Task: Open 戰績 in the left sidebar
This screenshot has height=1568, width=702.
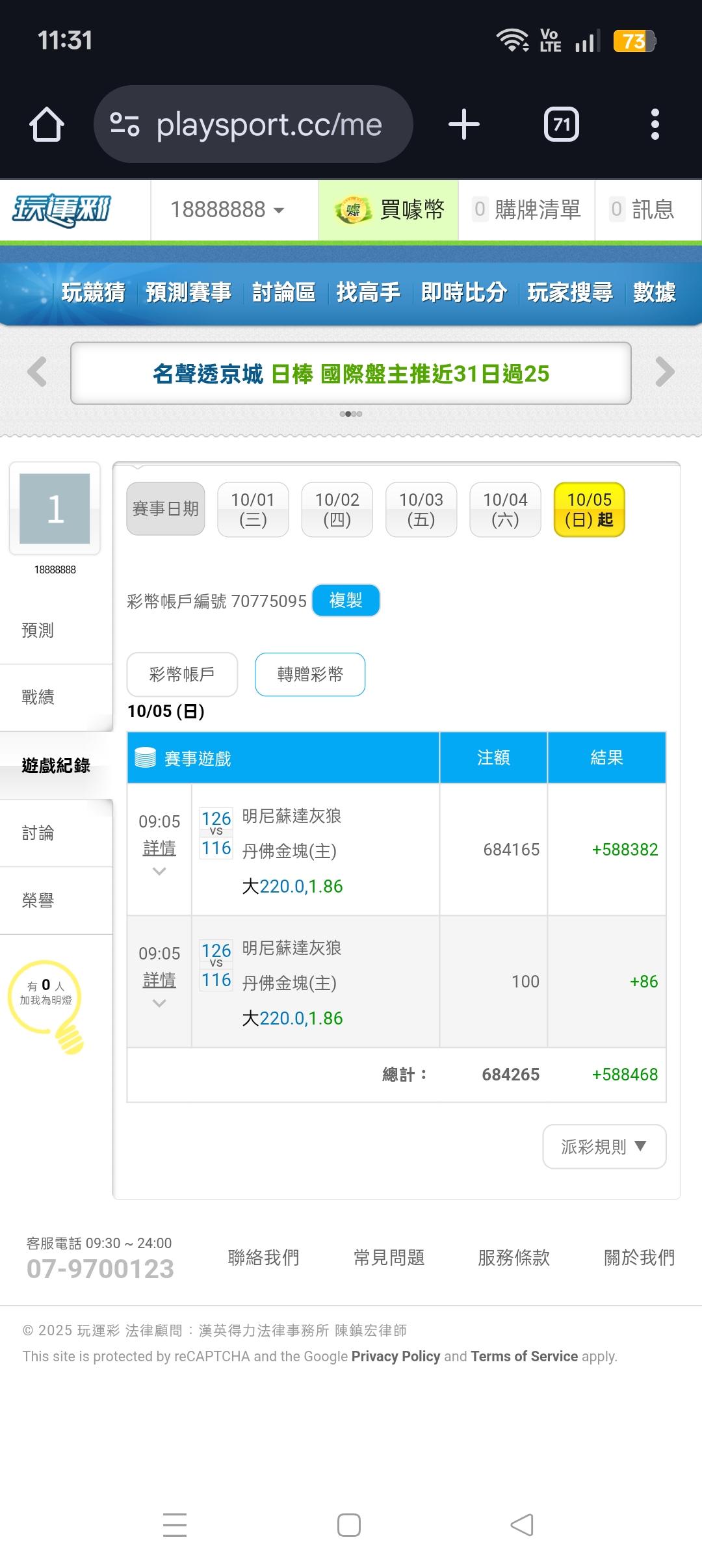Action: 38,698
